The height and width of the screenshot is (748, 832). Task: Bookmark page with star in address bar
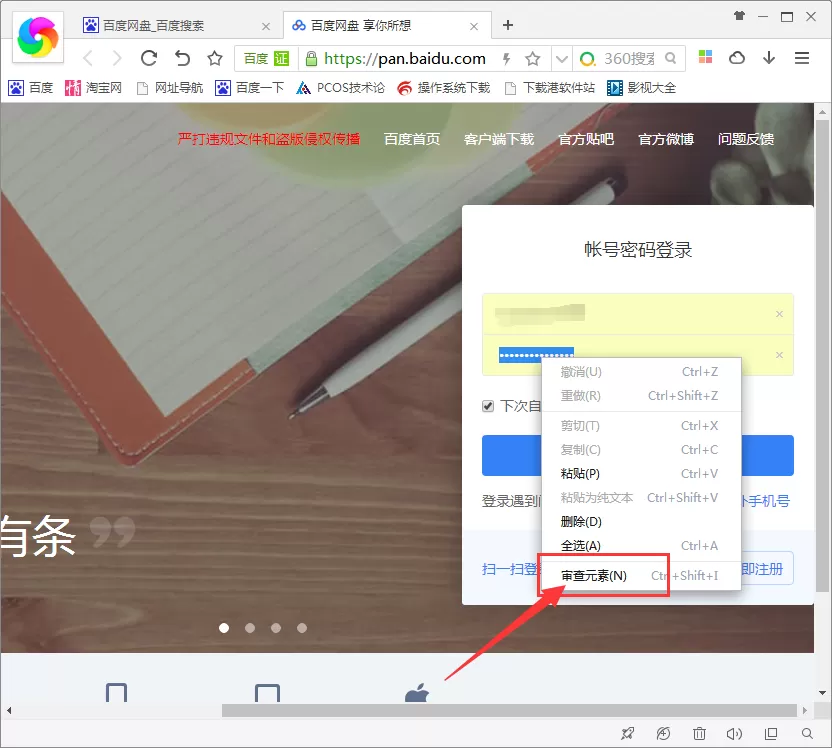(532, 58)
